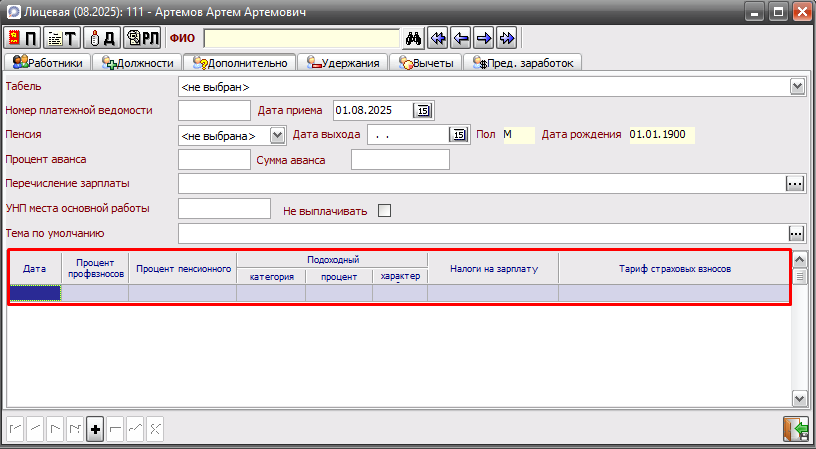Jump to the last record arrow
Image resolution: width=816 pixels, height=449 pixels.
506,39
